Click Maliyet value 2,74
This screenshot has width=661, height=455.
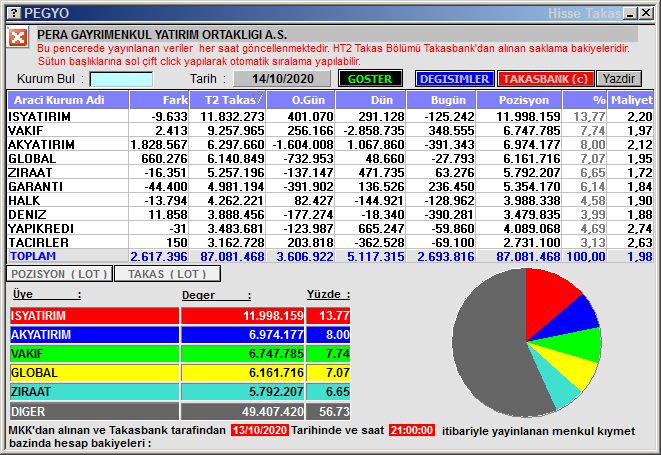pos(640,228)
